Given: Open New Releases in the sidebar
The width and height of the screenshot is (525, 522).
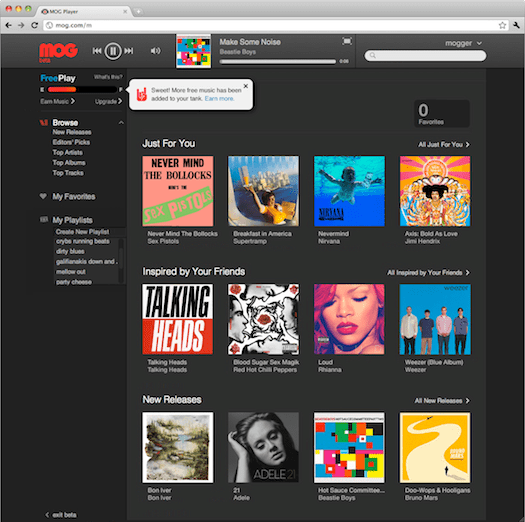Looking at the screenshot, I should (72, 132).
